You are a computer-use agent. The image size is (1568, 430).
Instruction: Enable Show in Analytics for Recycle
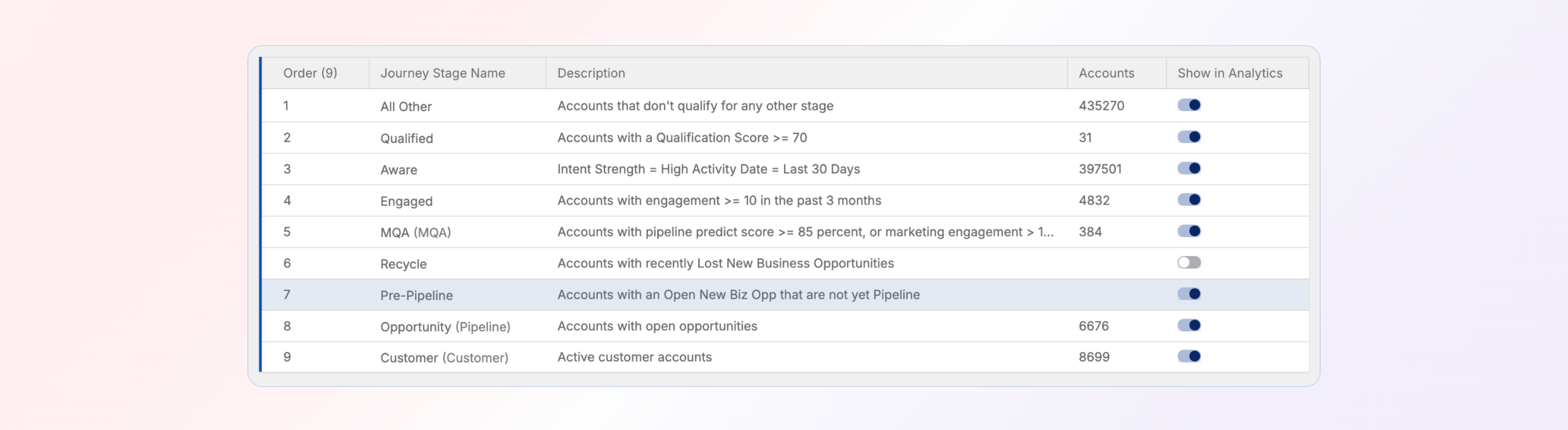[1188, 263]
